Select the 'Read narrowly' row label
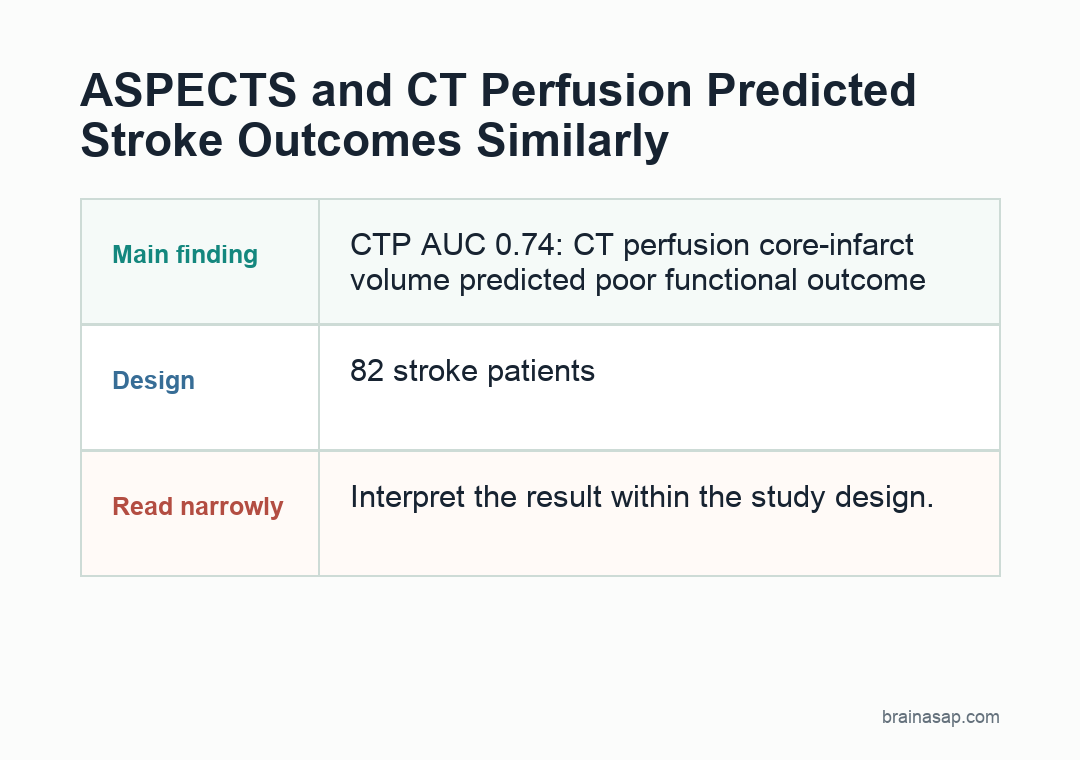Image resolution: width=1080 pixels, height=760 pixels. (198, 506)
